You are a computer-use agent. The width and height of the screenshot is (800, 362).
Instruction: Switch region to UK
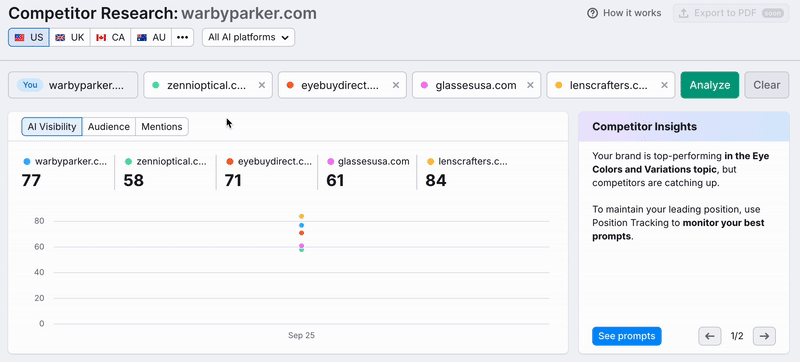[70, 37]
